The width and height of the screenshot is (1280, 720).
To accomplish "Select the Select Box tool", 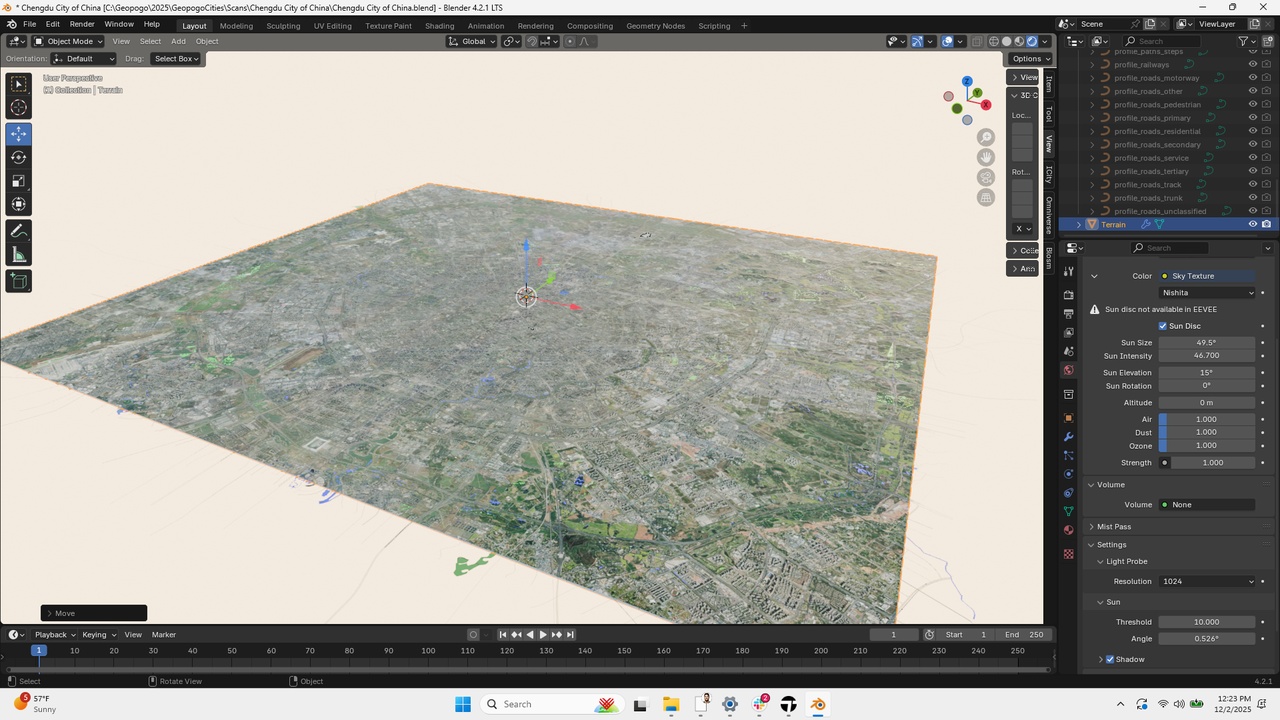I will click(x=19, y=84).
